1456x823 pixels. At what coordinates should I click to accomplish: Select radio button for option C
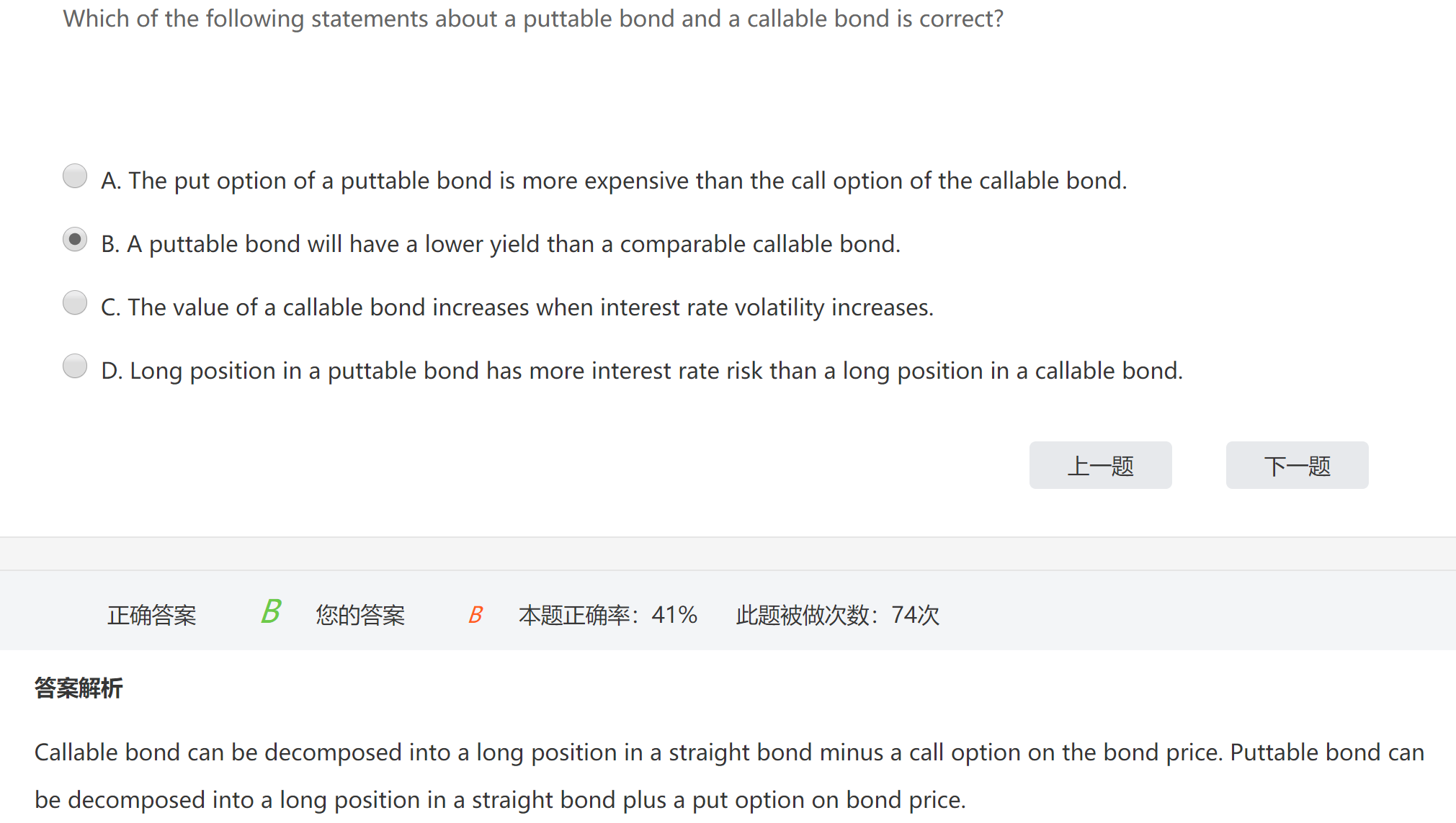[x=75, y=303]
